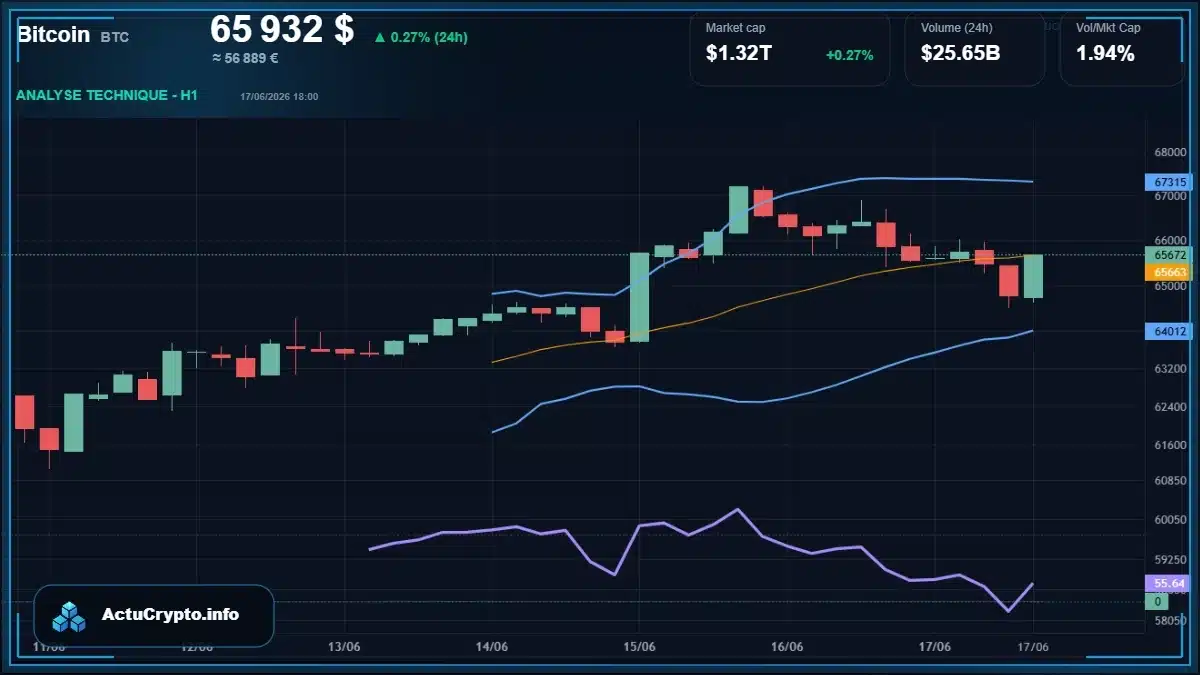Click the 63200 price axis label
Viewport: 1200px width, 675px height.
pos(1169,369)
